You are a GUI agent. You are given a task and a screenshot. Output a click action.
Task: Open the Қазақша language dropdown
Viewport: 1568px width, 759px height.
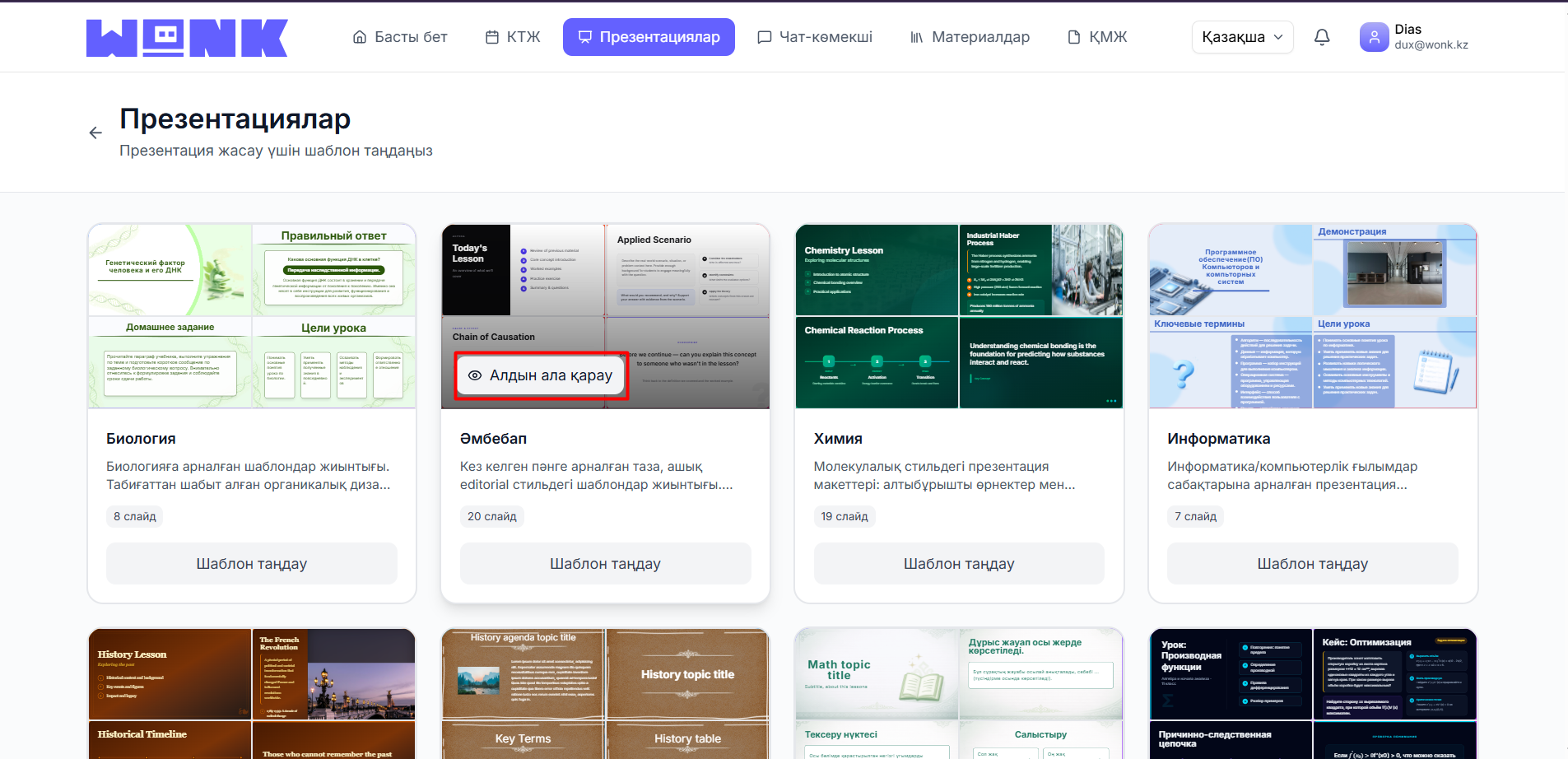point(1242,37)
